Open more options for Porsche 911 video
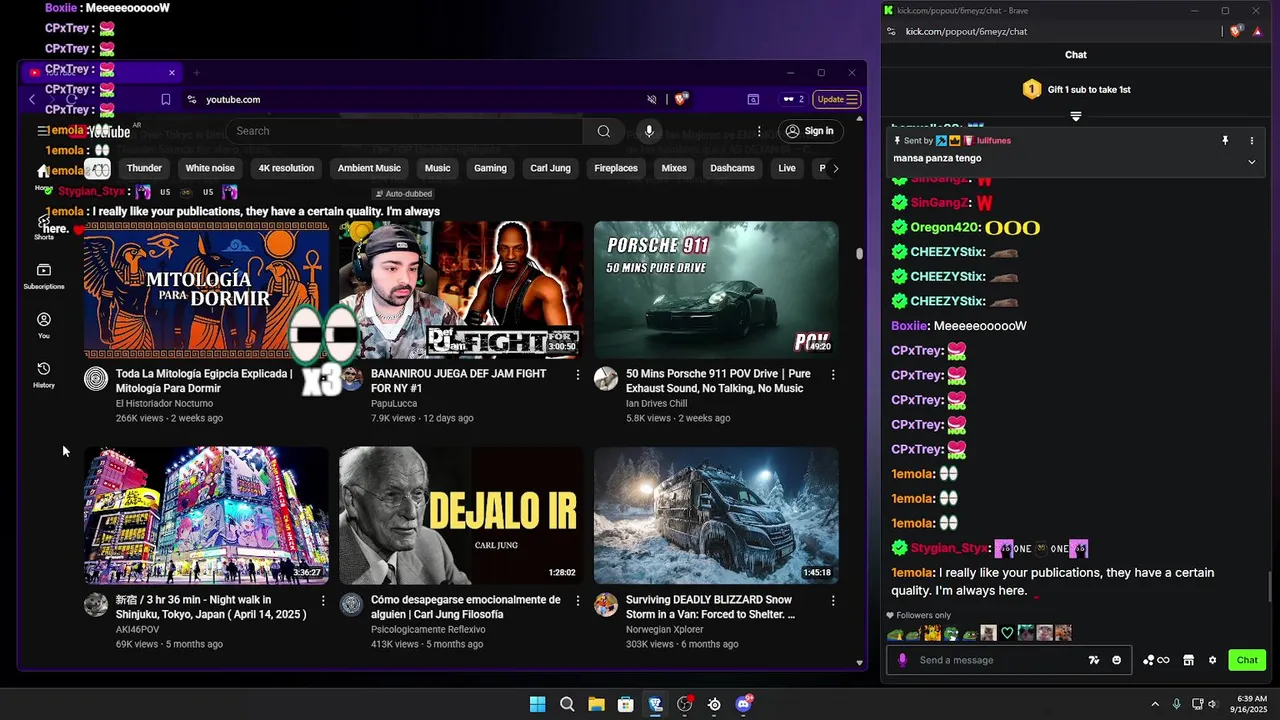 click(x=833, y=374)
